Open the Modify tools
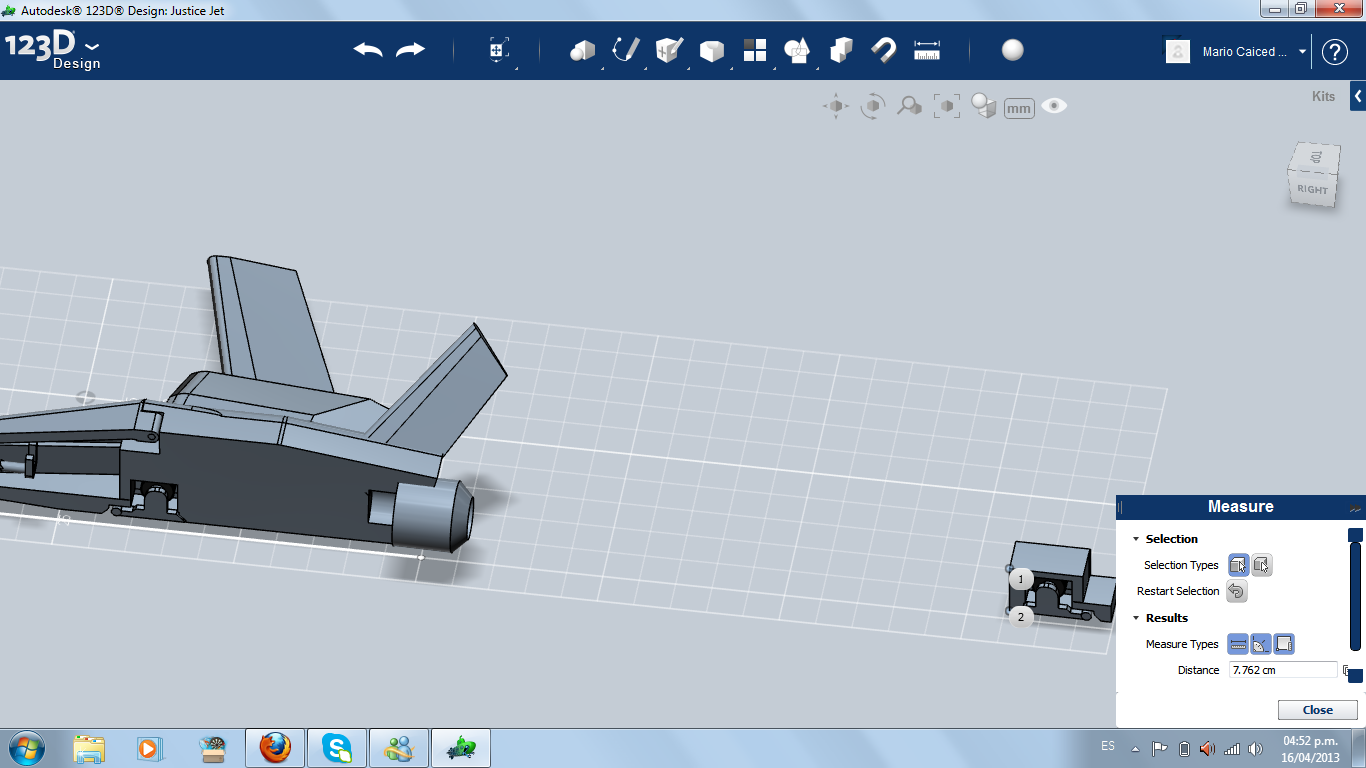 coord(711,50)
